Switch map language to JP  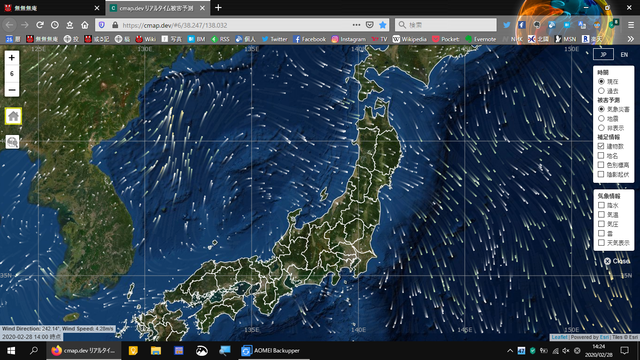[x=603, y=54]
